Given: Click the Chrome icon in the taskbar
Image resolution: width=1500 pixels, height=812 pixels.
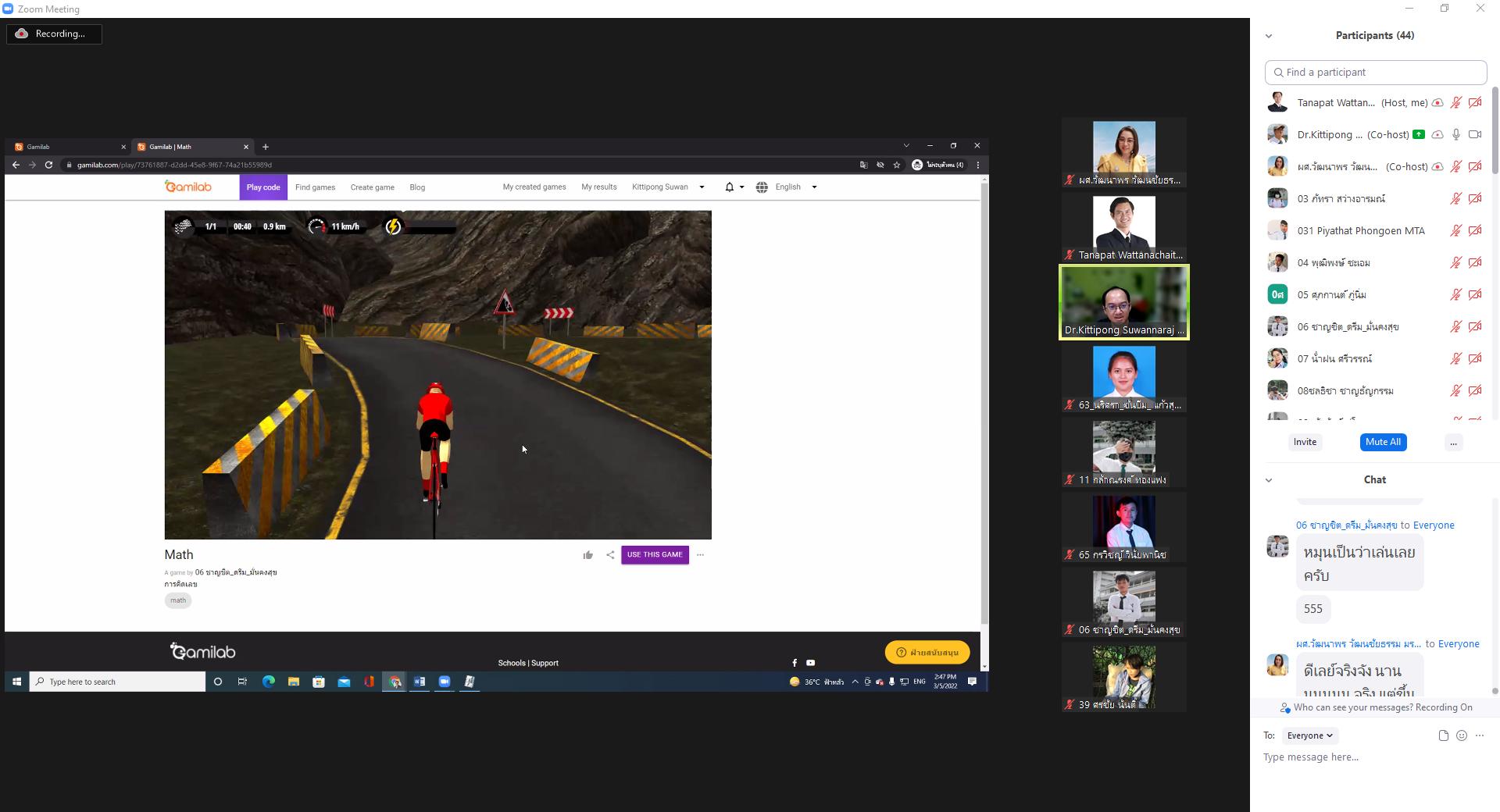Looking at the screenshot, I should (x=395, y=682).
